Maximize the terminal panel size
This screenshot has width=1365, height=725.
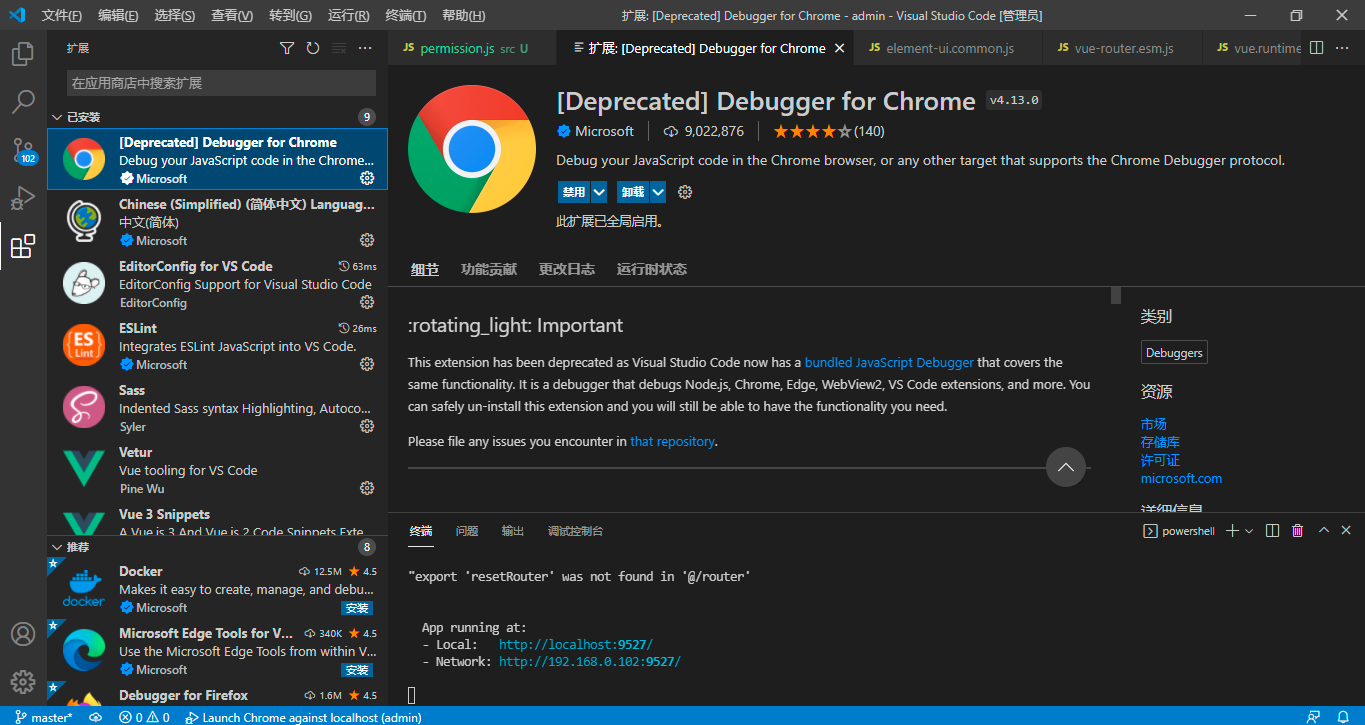1324,531
